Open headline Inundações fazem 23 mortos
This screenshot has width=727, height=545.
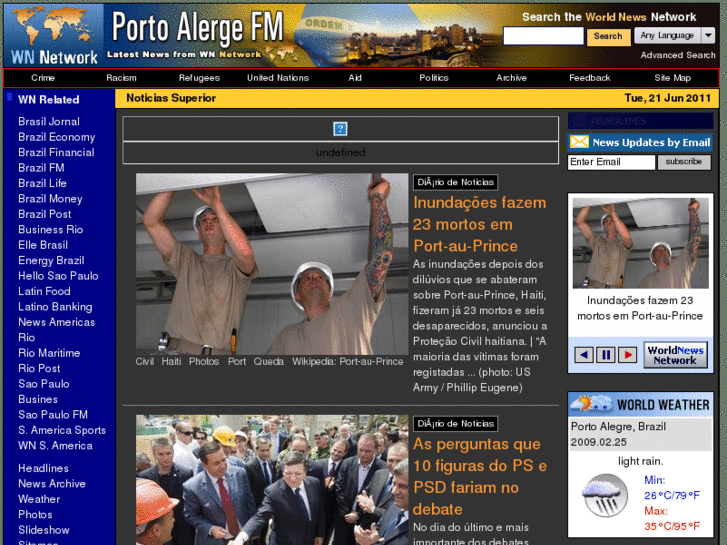pyautogui.click(x=479, y=224)
